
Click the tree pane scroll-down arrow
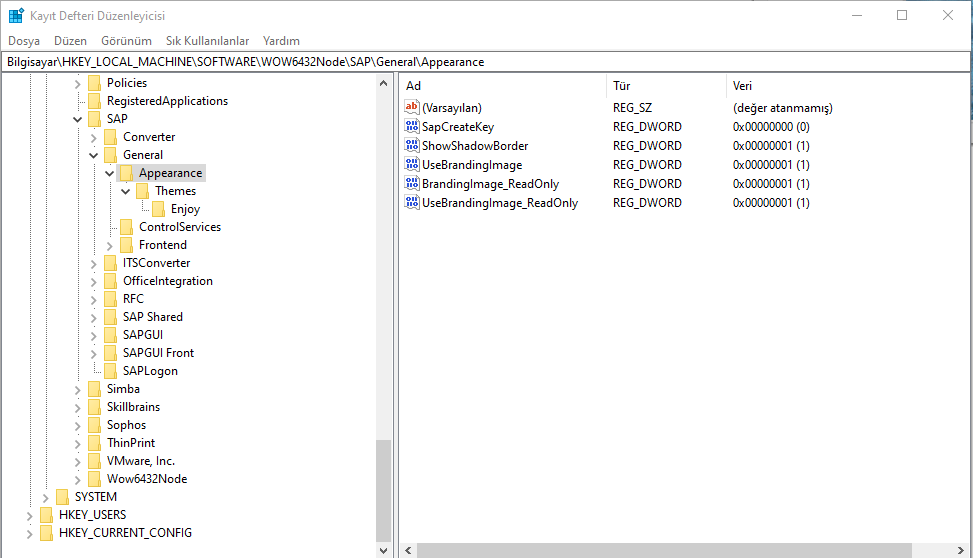point(383,550)
